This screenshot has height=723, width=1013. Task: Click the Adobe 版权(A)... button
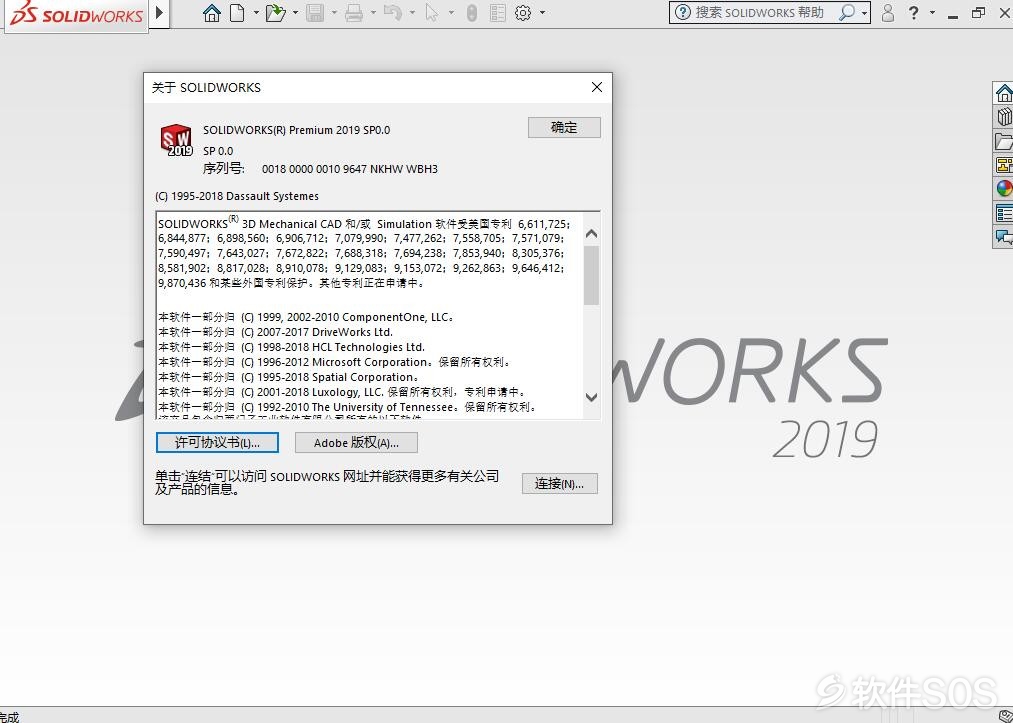pos(356,443)
